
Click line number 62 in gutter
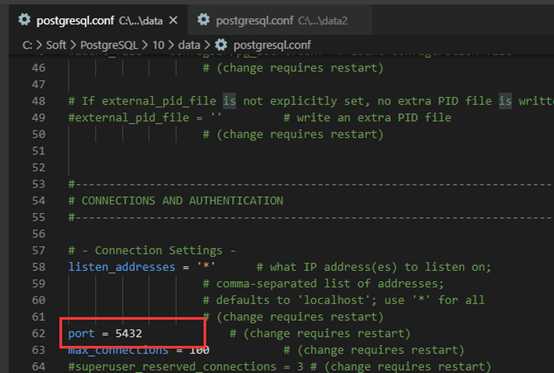click(x=39, y=333)
